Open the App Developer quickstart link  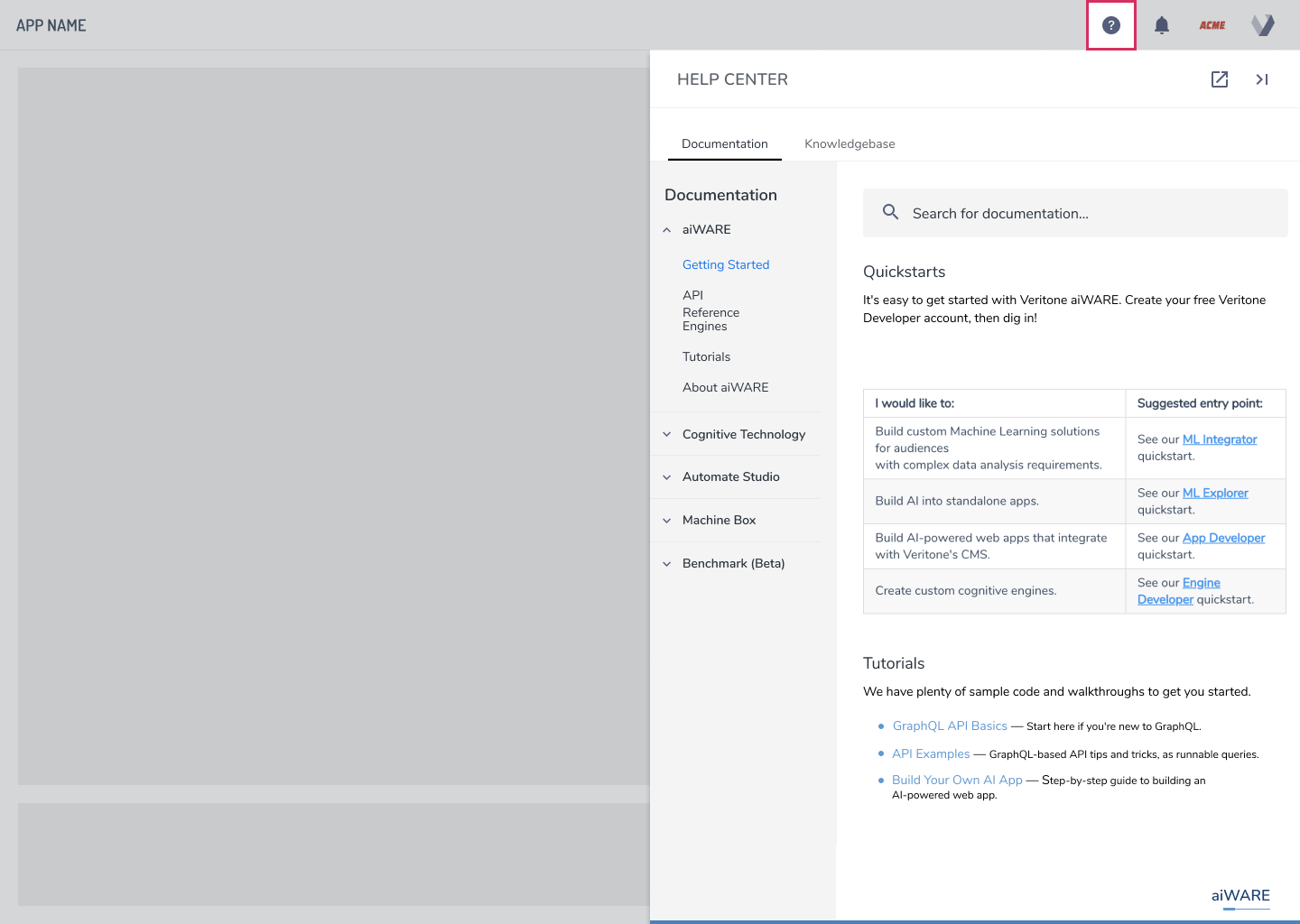pyautogui.click(x=1223, y=538)
